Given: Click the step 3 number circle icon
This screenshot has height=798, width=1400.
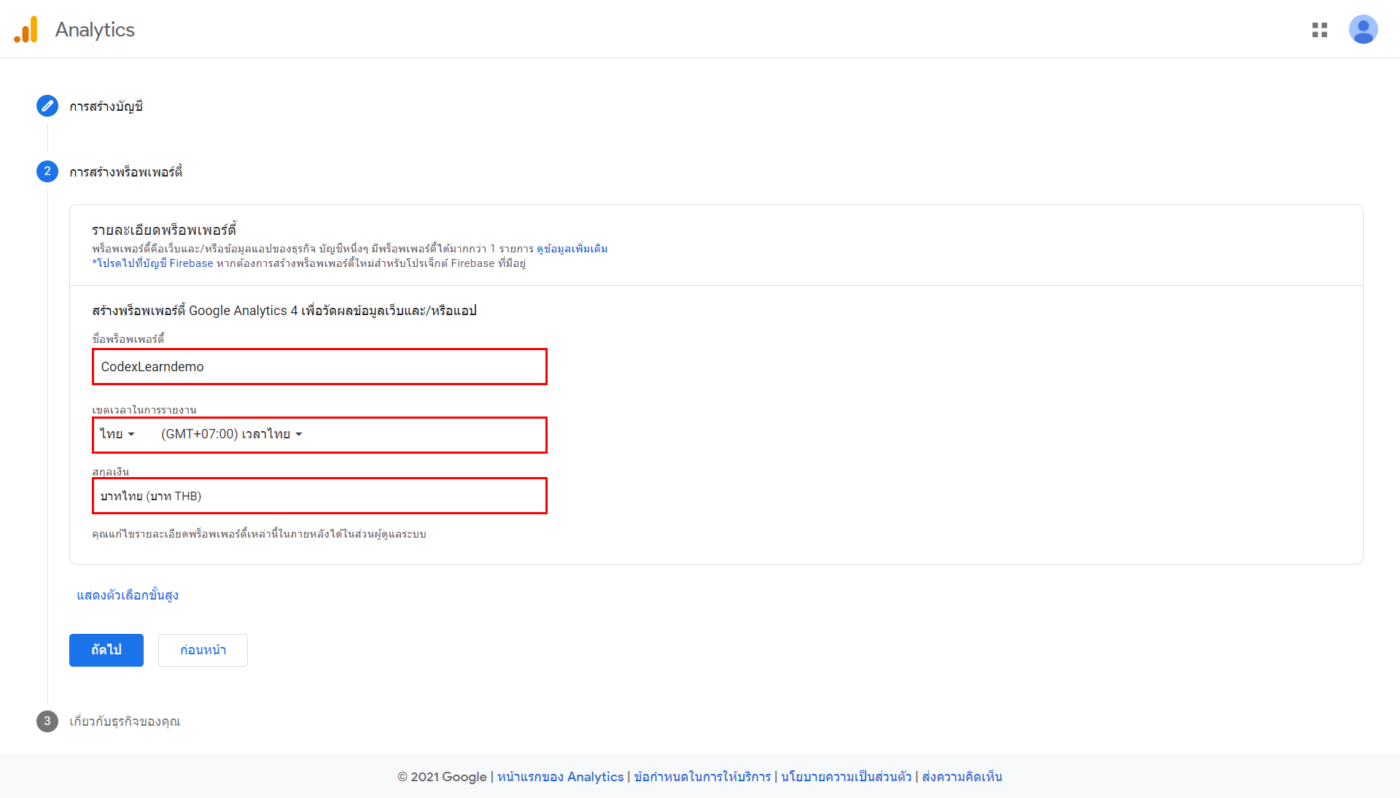Looking at the screenshot, I should tap(47, 721).
